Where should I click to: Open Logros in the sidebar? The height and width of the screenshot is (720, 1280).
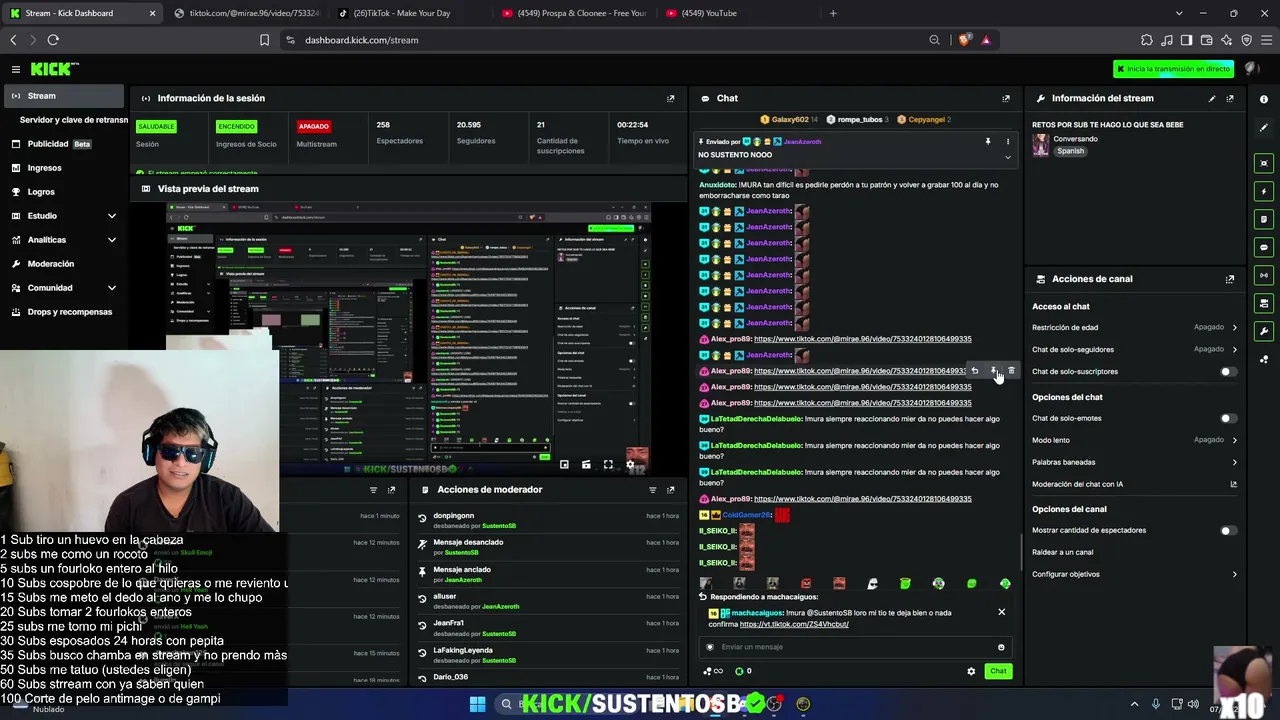[x=64, y=192]
